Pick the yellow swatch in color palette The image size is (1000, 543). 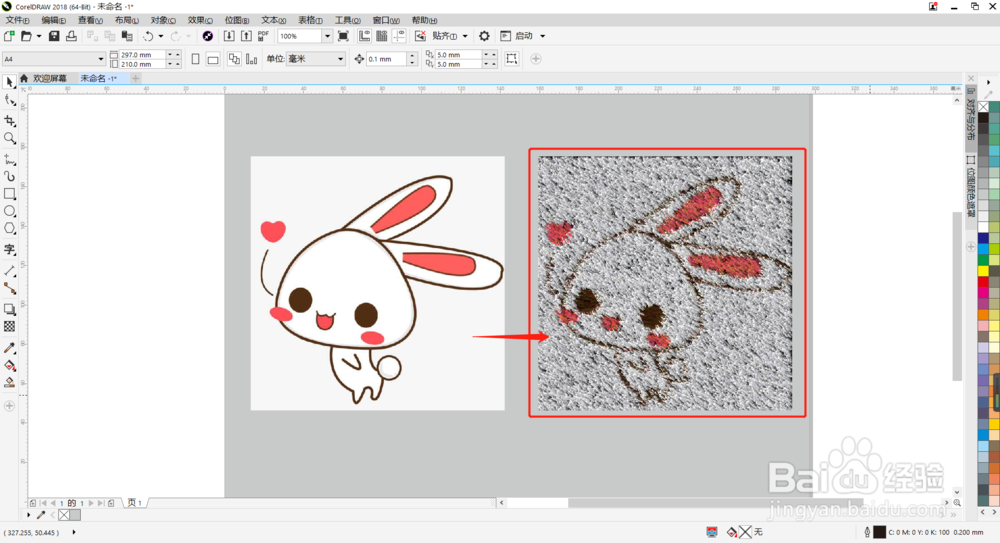[x=983, y=270]
